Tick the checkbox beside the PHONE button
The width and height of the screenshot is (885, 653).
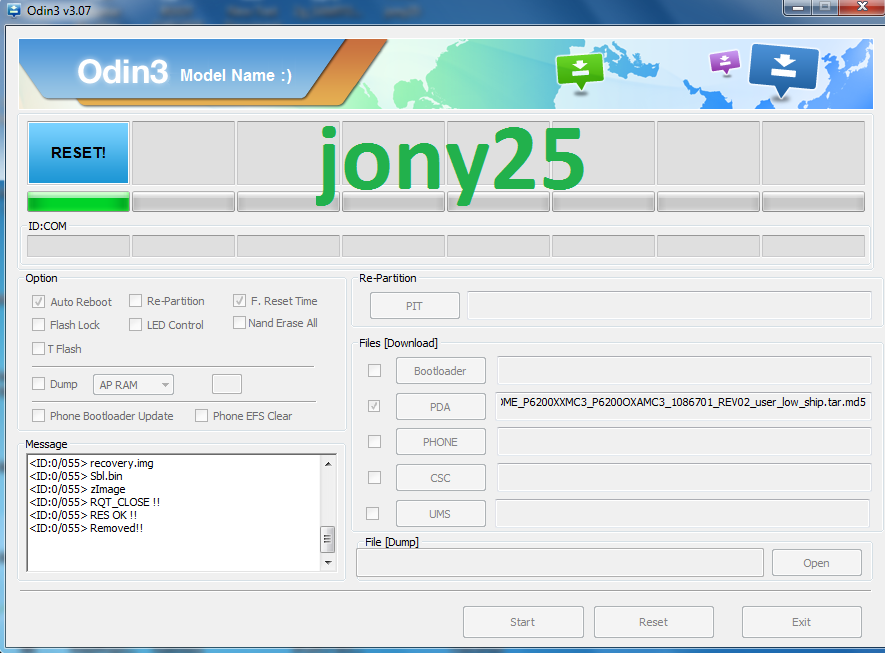[x=374, y=441]
